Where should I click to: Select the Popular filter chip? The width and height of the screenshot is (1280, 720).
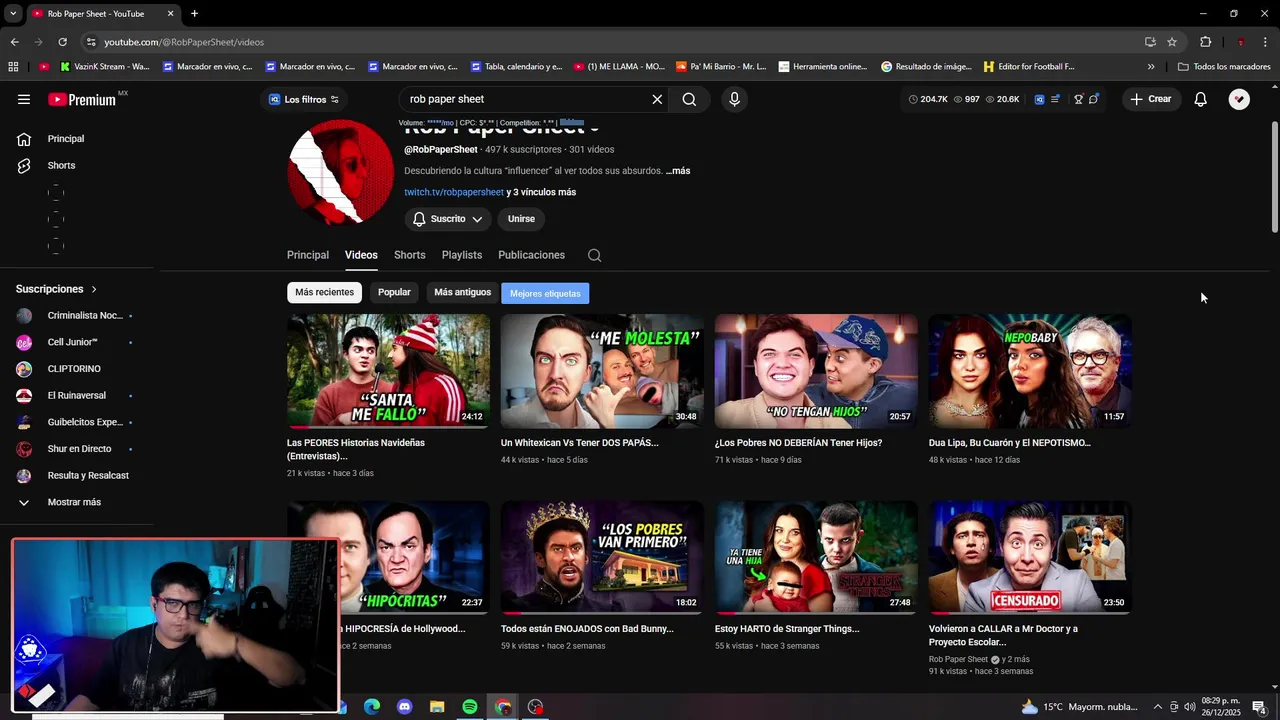click(394, 292)
